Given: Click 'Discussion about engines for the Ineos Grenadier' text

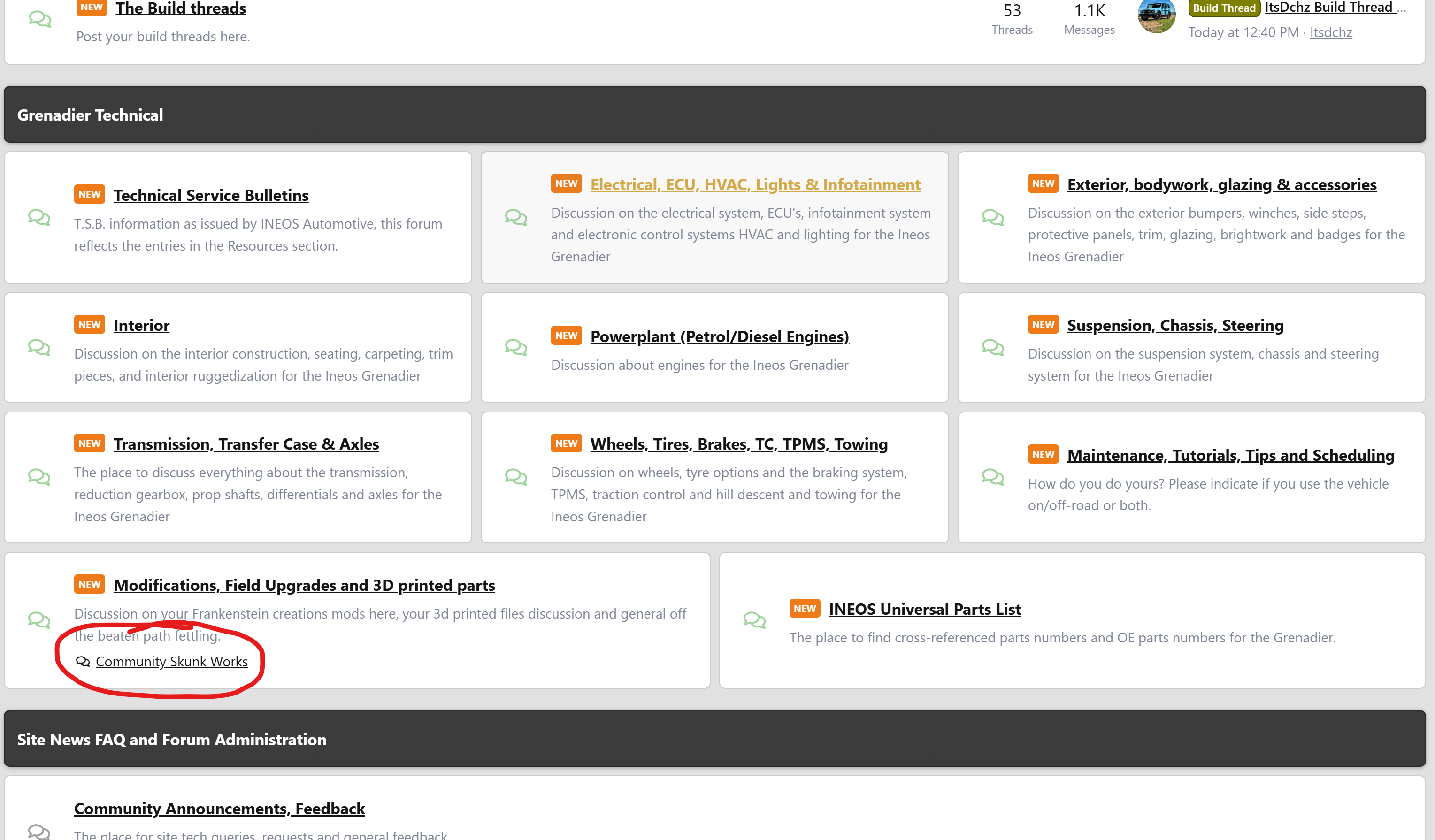Looking at the screenshot, I should (700, 365).
